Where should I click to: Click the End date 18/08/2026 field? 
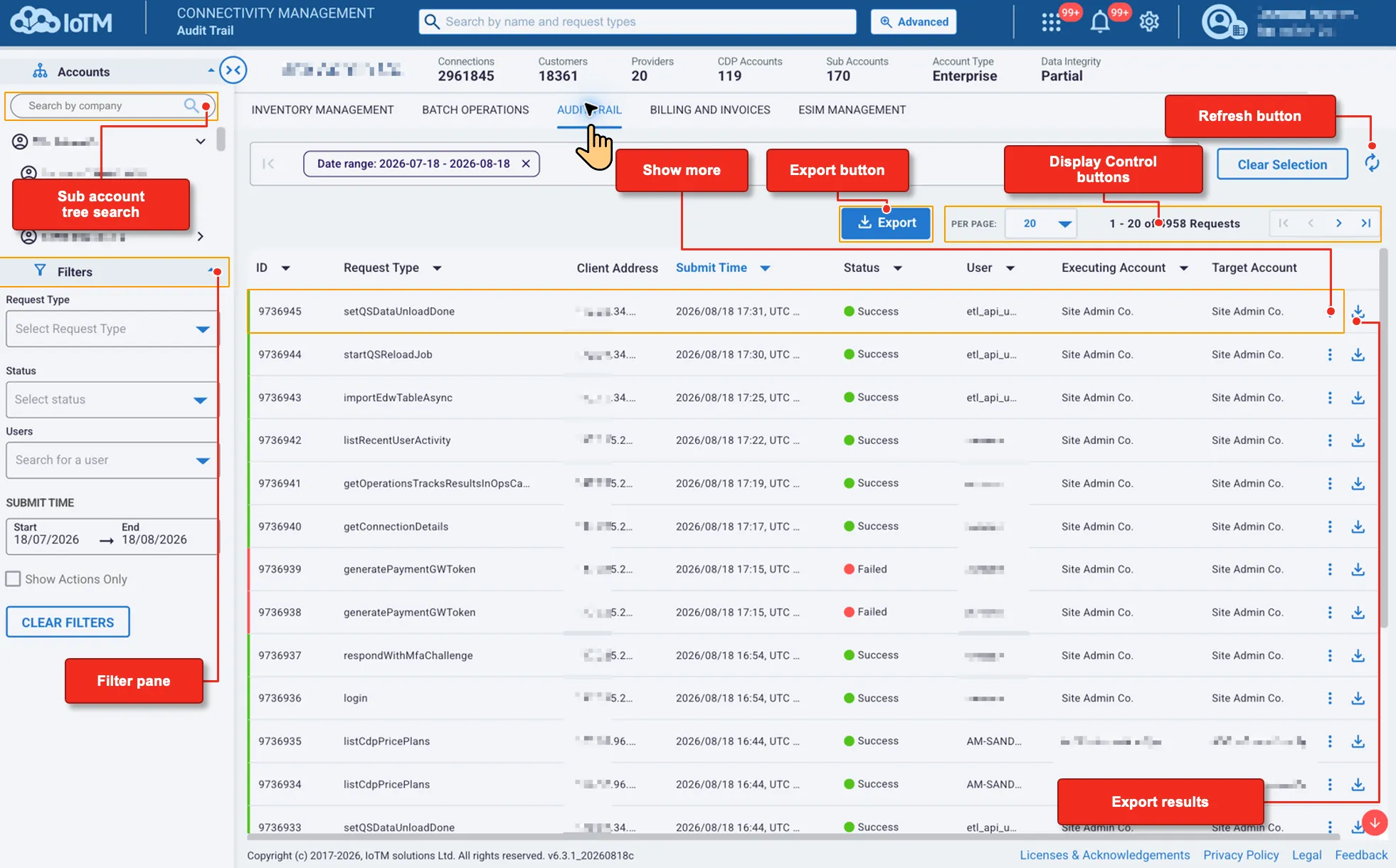154,534
